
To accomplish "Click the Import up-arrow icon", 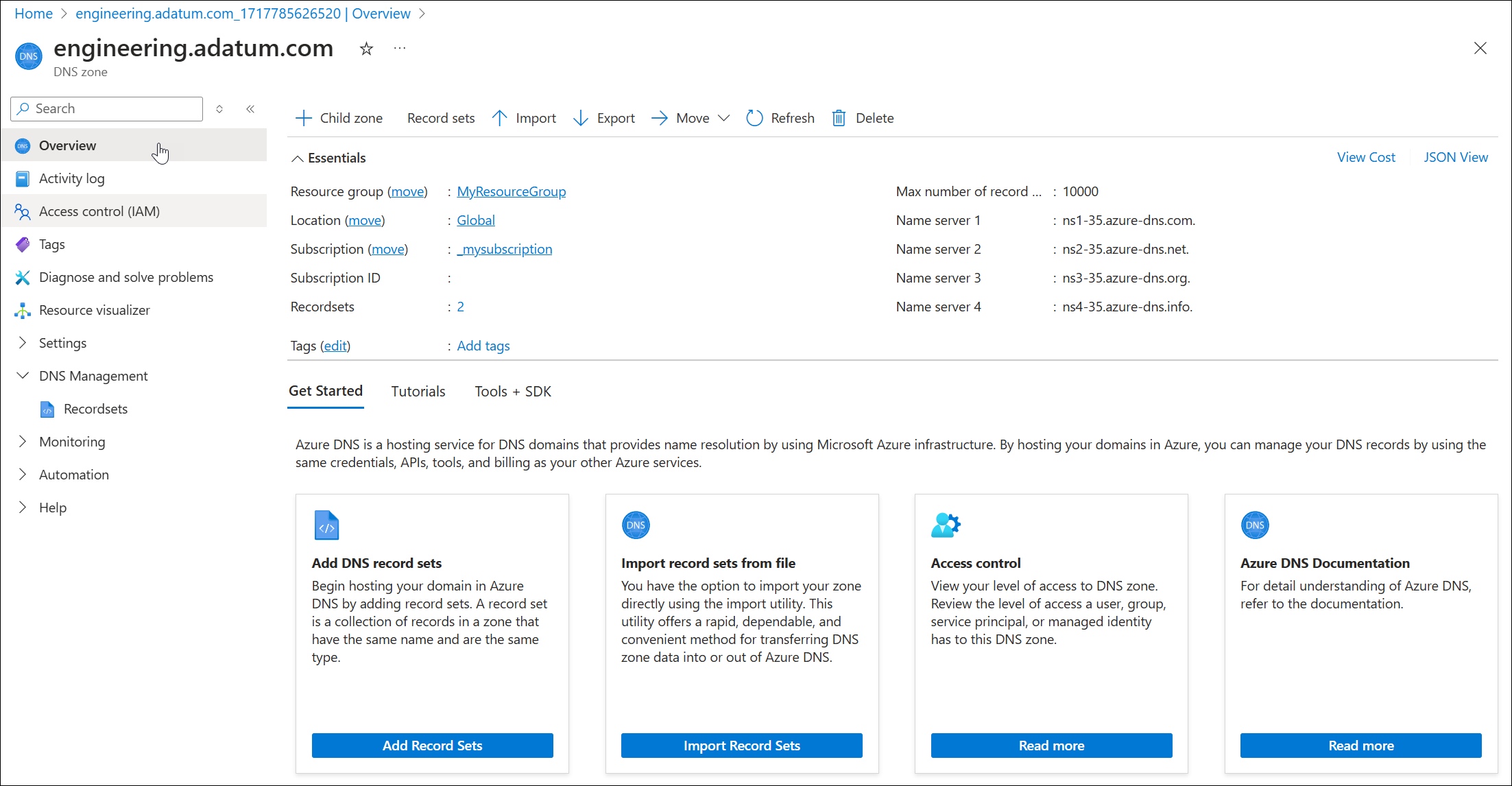I will (x=500, y=118).
